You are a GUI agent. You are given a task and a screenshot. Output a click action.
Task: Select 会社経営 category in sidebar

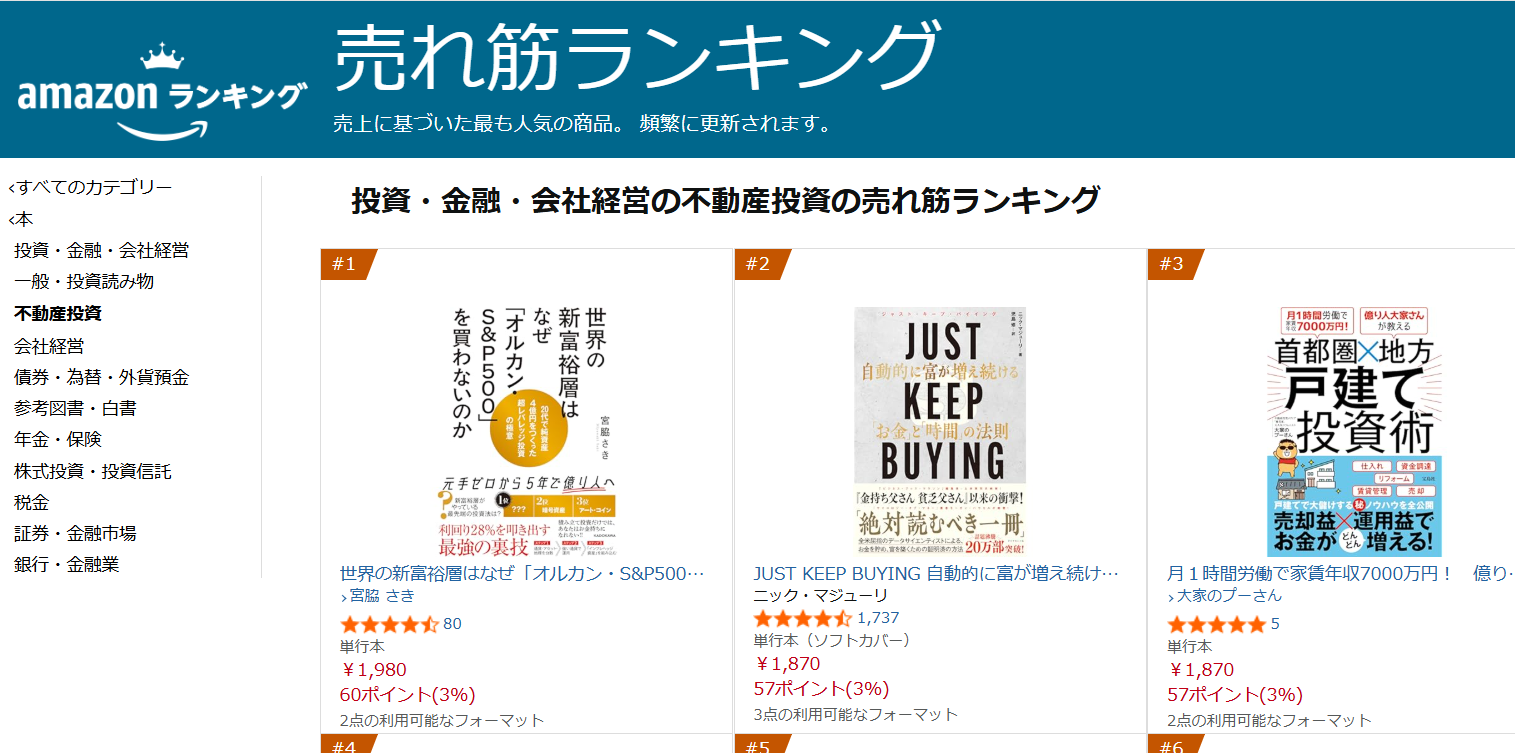(49, 346)
